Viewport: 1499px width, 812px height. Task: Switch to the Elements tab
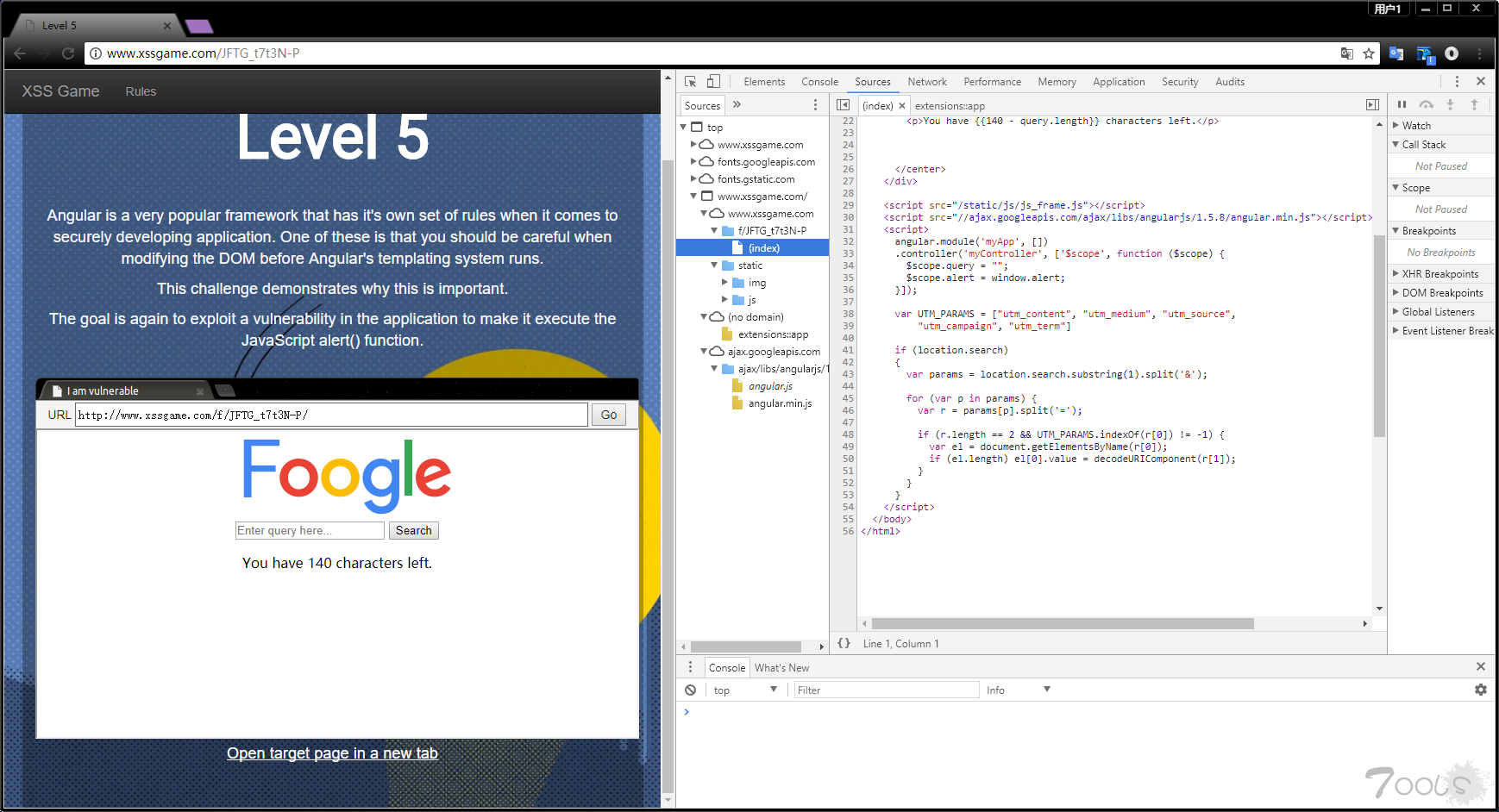tap(764, 82)
